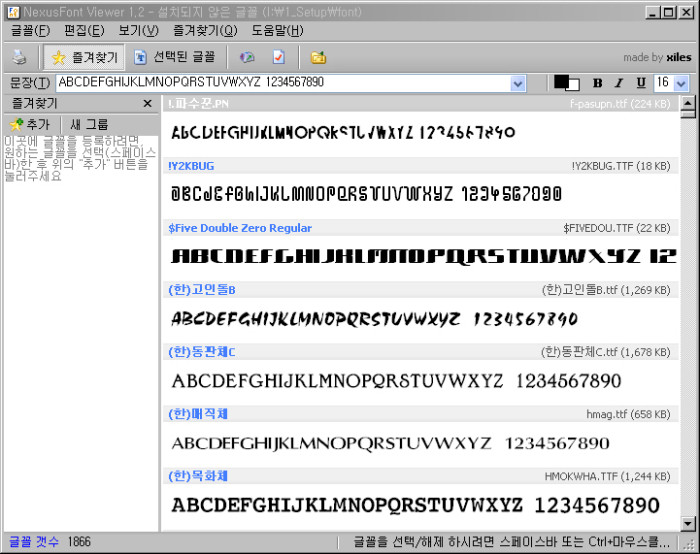Image resolution: width=700 pixels, height=554 pixels.
Task: Click the black foreground color swatch
Action: (561, 82)
